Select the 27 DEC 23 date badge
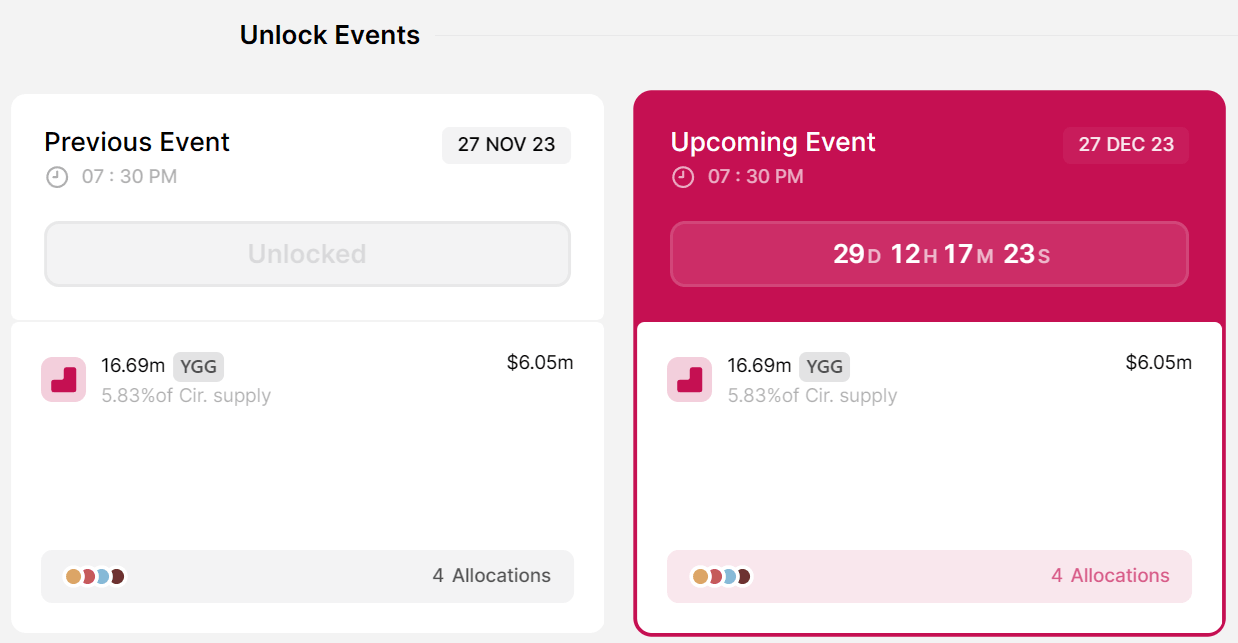Screen dimensions: 1238x643 point(1126,145)
